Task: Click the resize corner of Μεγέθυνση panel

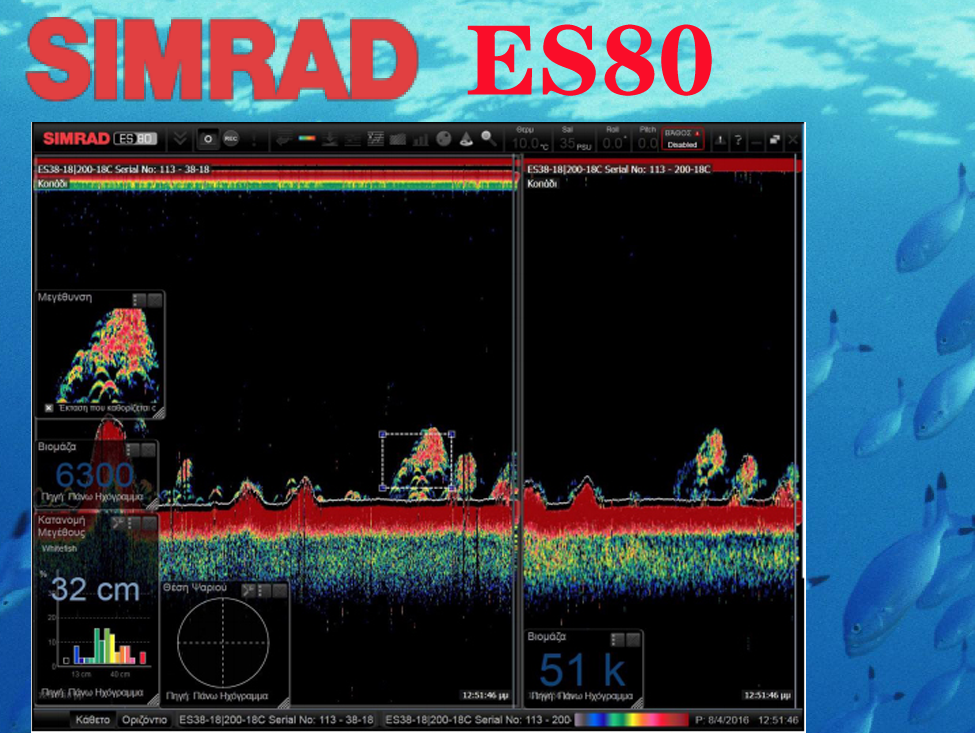Action: point(159,413)
